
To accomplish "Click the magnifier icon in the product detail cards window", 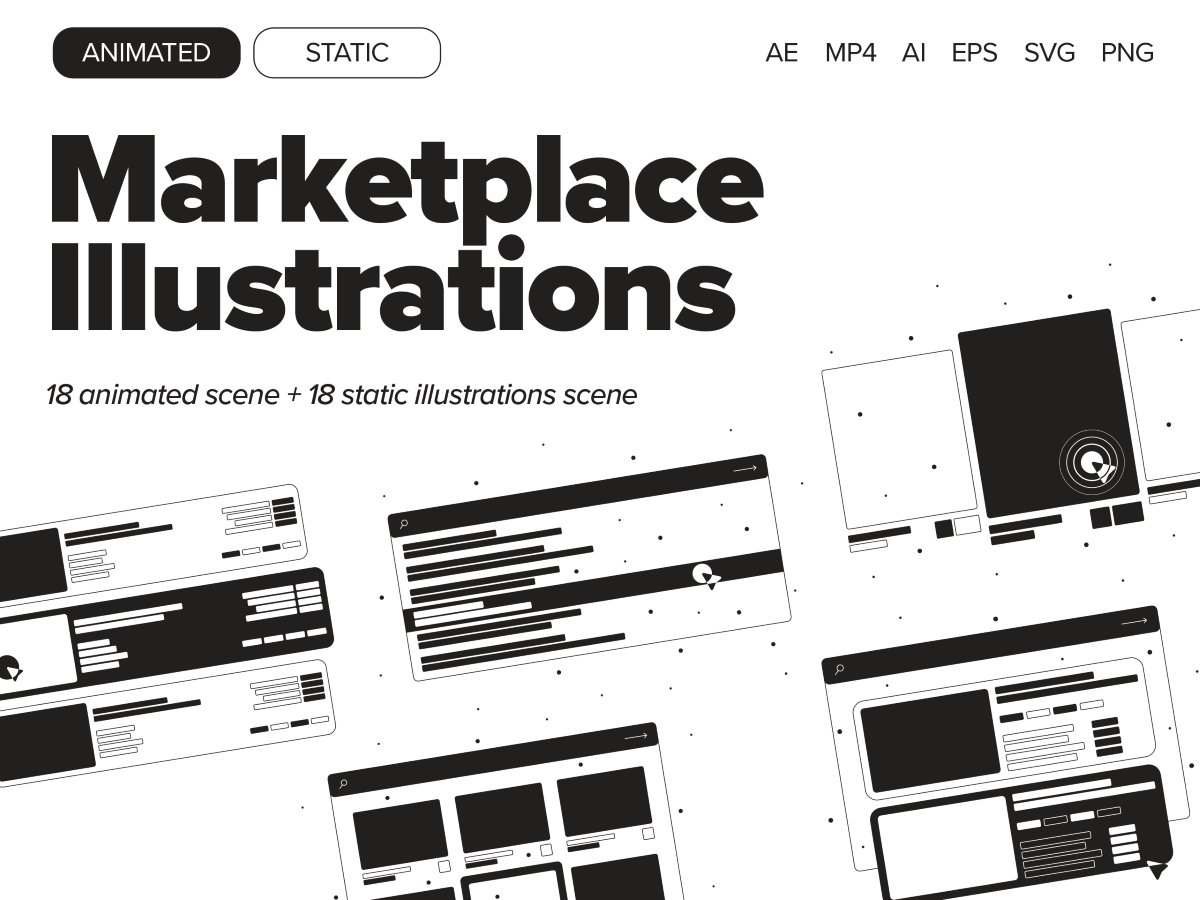I will pyautogui.click(x=839, y=669).
